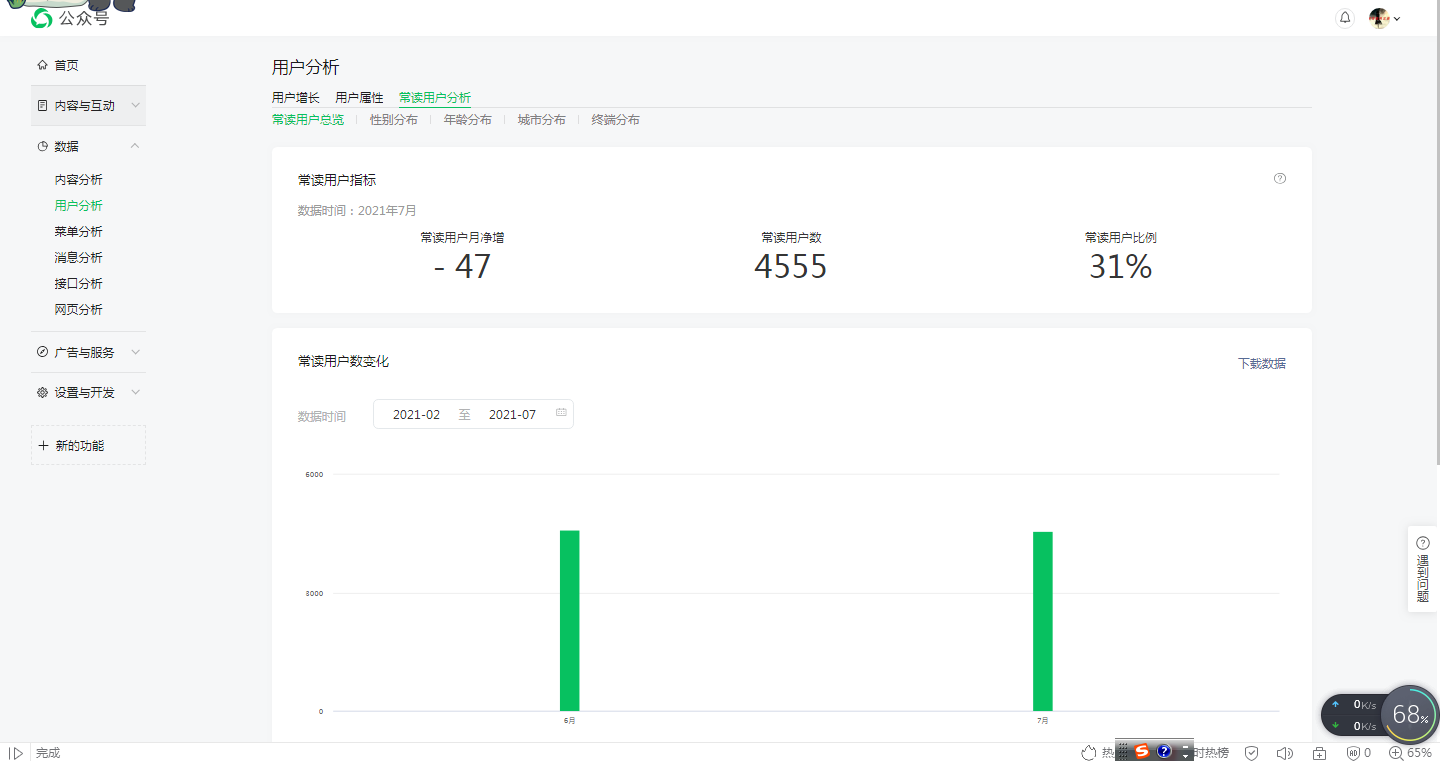Expand the 广告与服务 sidebar section
Screen dimensions: 1440x761
pyautogui.click(x=88, y=352)
